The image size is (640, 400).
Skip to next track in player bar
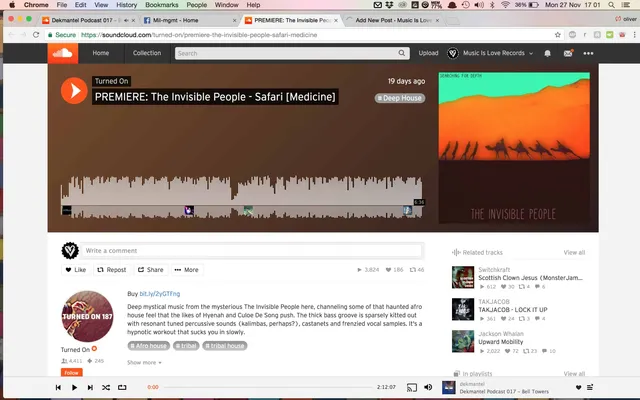[x=90, y=387]
